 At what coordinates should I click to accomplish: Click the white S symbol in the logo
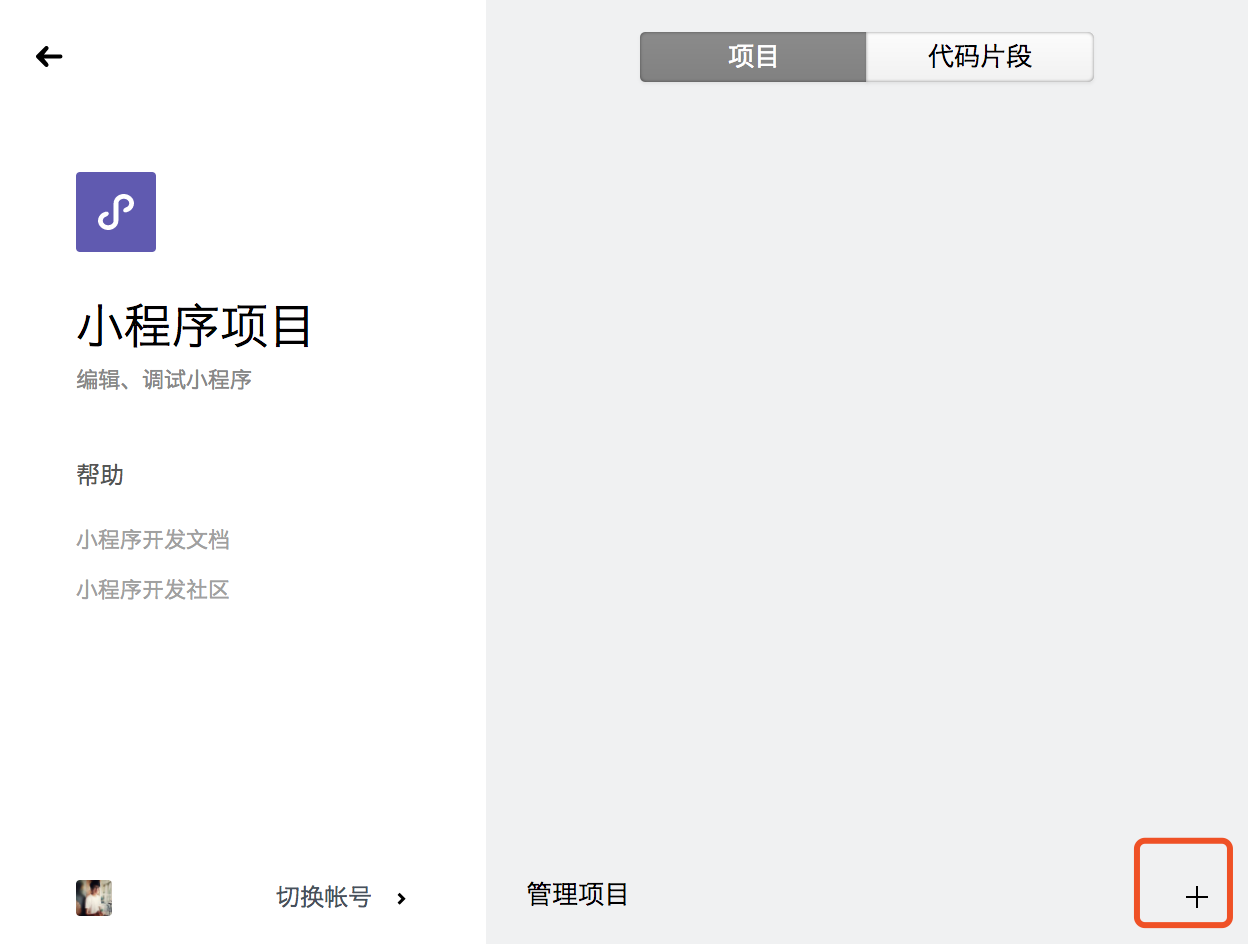point(116,212)
